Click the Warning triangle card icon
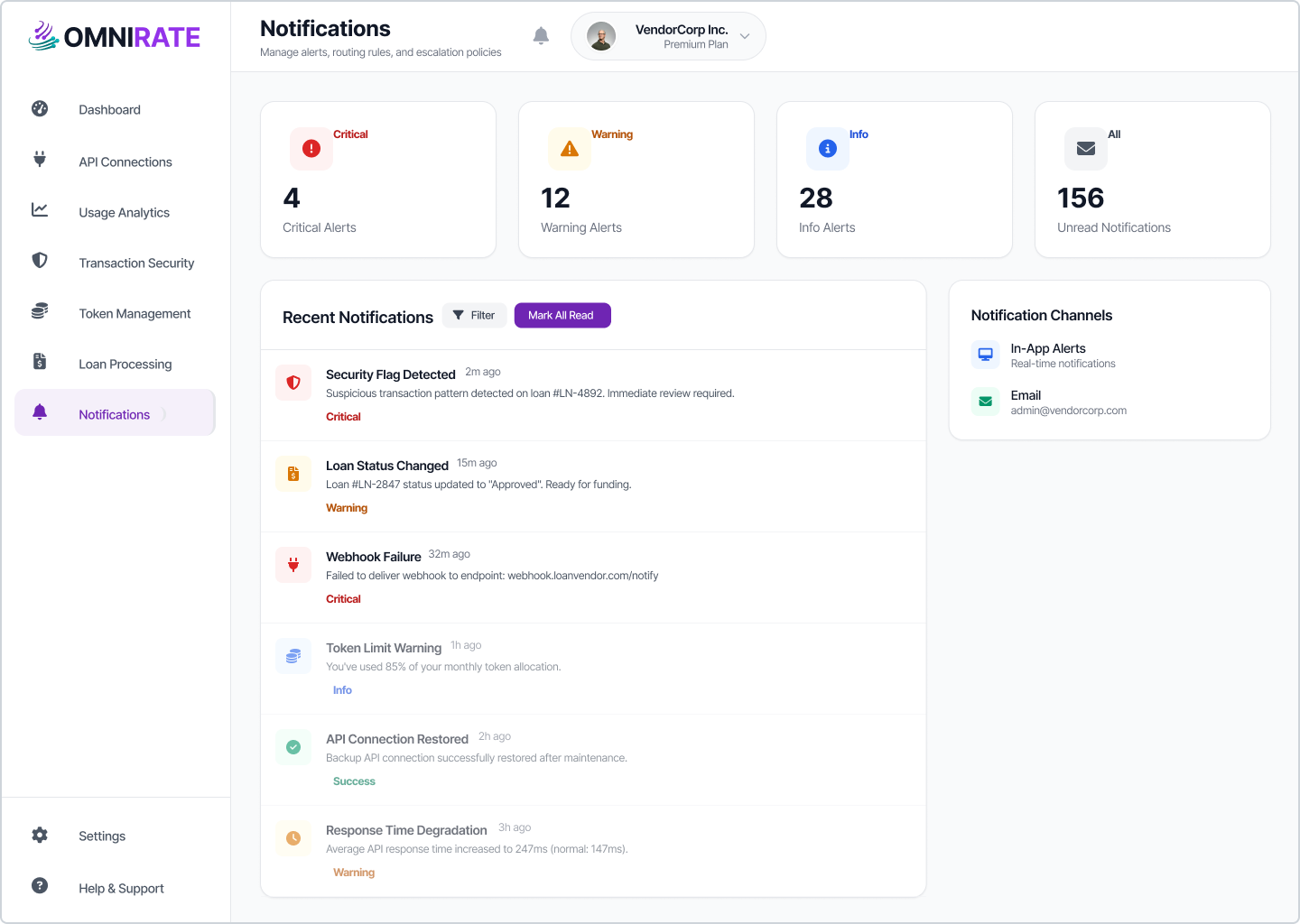Viewport: 1300px width, 924px height. [x=570, y=149]
